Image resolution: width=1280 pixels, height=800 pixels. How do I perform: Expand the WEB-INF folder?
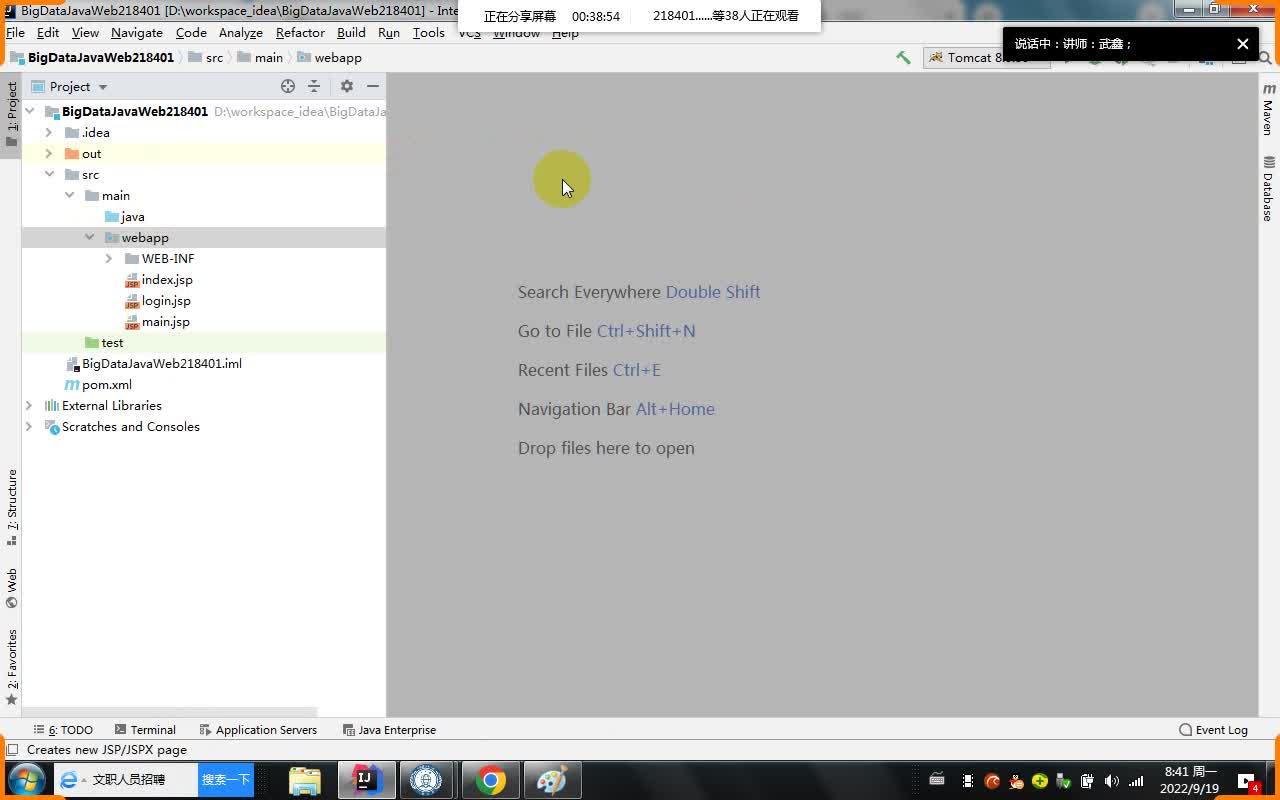click(108, 258)
